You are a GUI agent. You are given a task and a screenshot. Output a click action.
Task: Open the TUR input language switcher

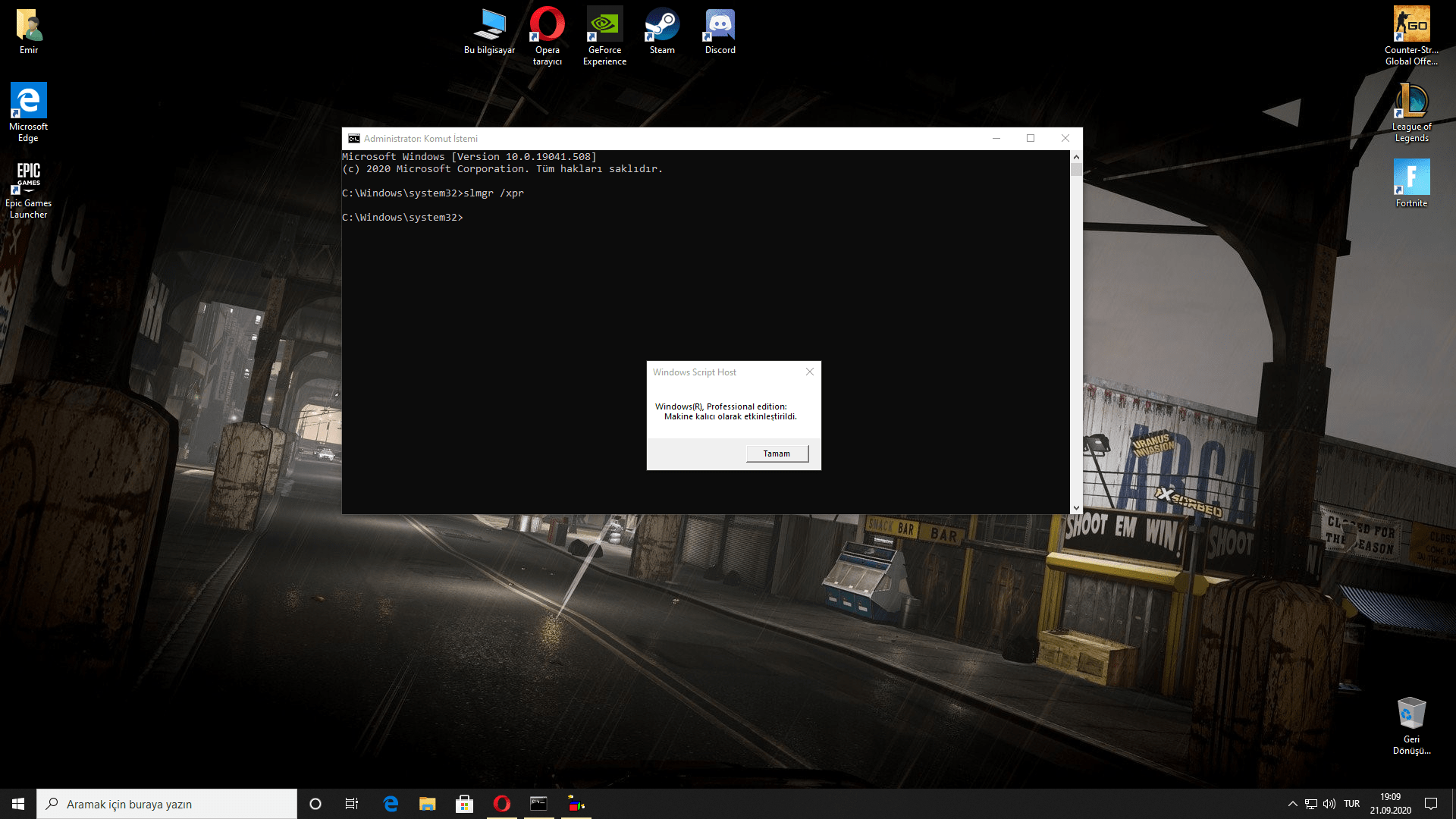coord(1351,804)
